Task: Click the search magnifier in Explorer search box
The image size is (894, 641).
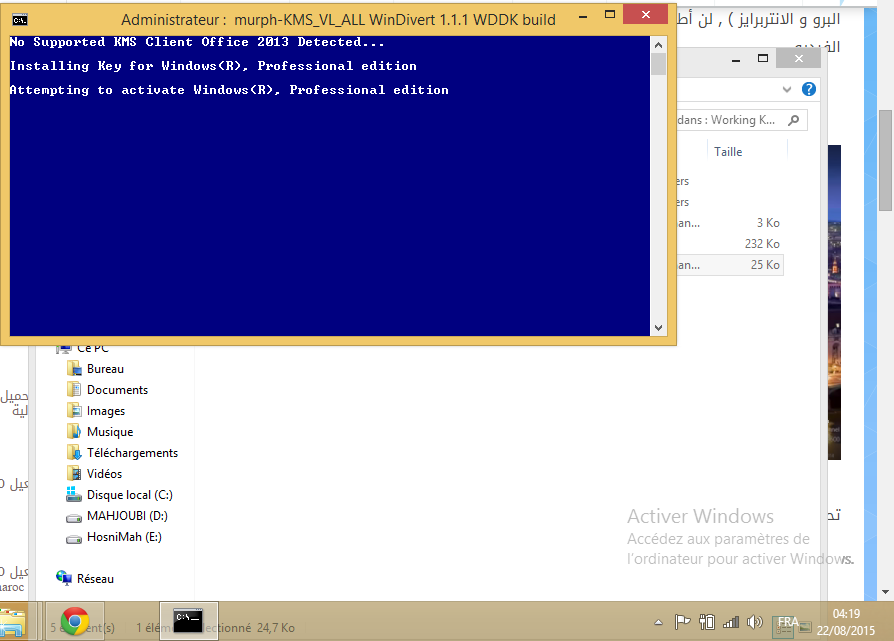Action: 794,120
